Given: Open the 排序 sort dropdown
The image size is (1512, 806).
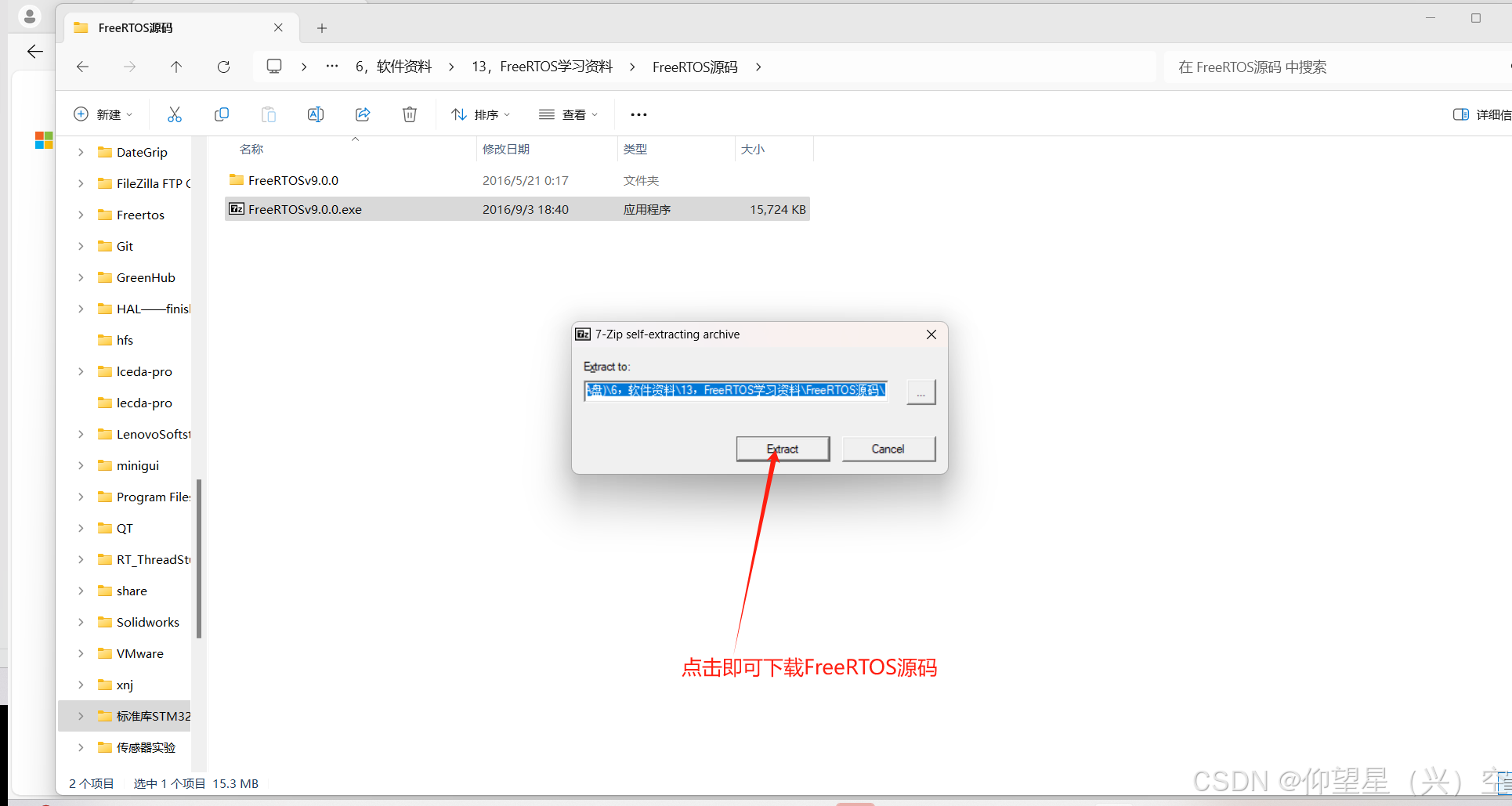Looking at the screenshot, I should (481, 114).
